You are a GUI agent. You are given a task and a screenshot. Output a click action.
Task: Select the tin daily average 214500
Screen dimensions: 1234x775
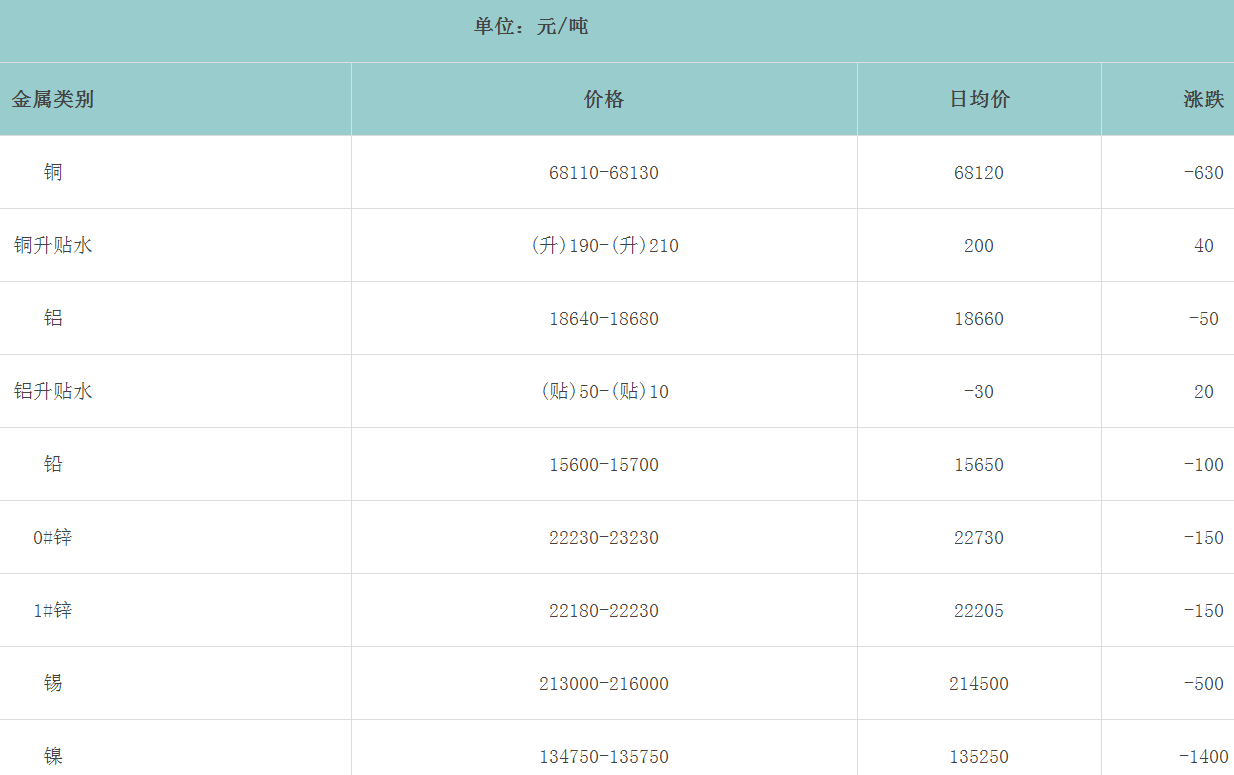tap(979, 684)
